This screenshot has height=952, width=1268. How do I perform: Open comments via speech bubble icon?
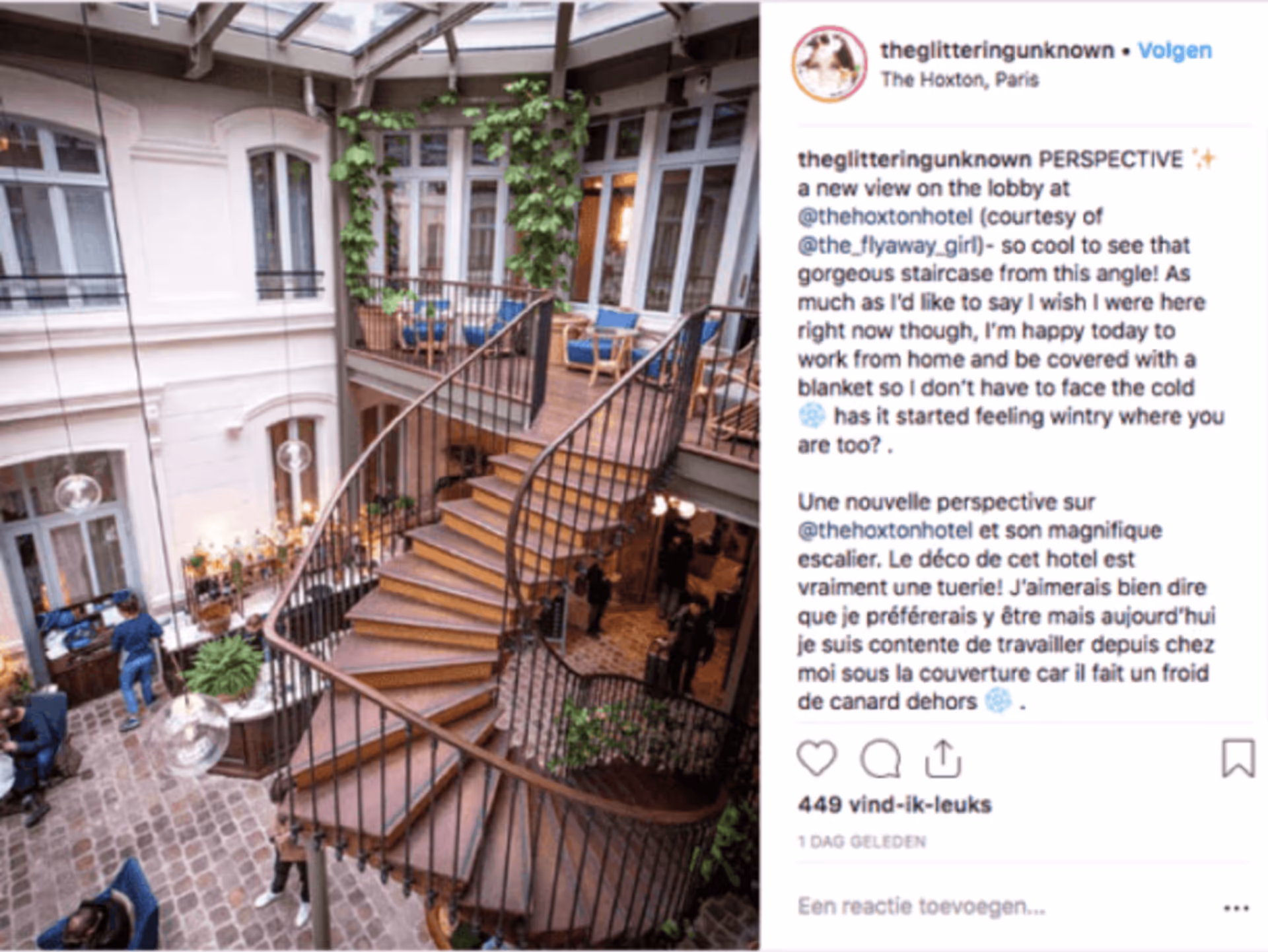click(x=880, y=758)
